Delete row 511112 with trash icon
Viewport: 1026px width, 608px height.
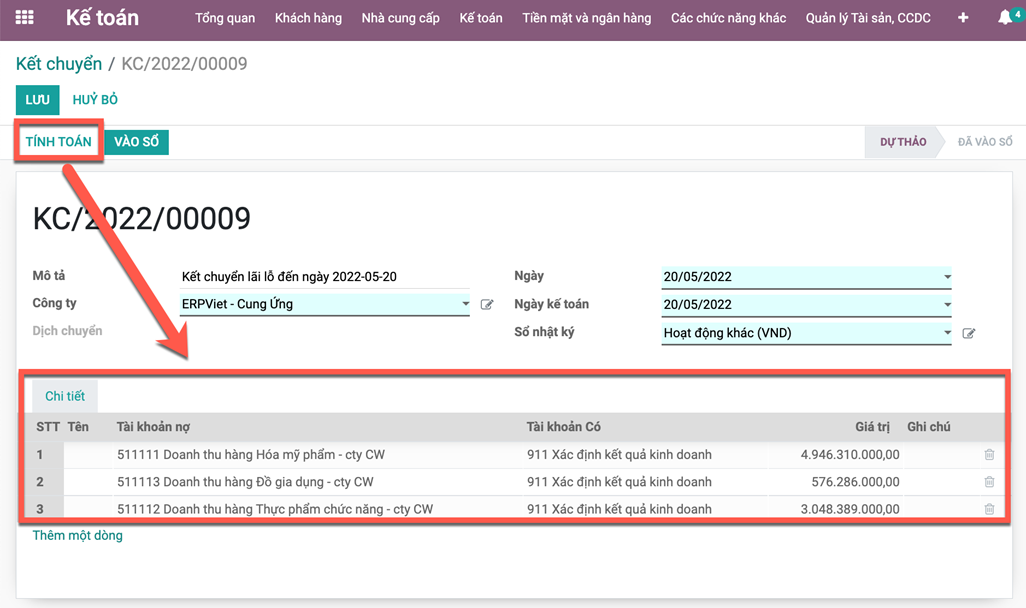click(989, 509)
